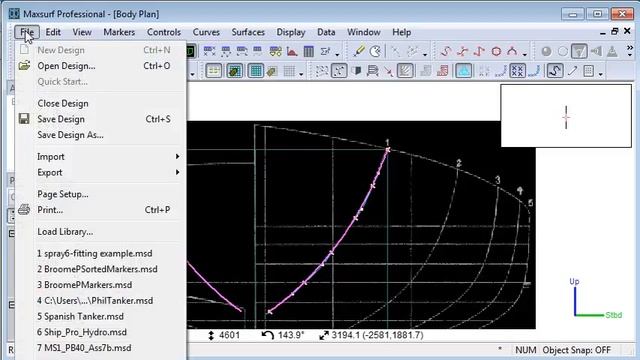The height and width of the screenshot is (360, 640).
Task: Toggle the cyan grid display button
Action: coord(256,71)
